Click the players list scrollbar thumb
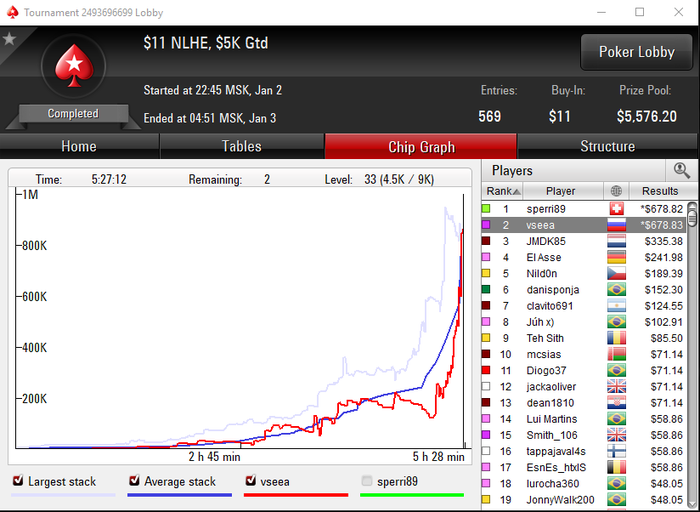Image resolution: width=700 pixels, height=512 pixels. (692, 216)
